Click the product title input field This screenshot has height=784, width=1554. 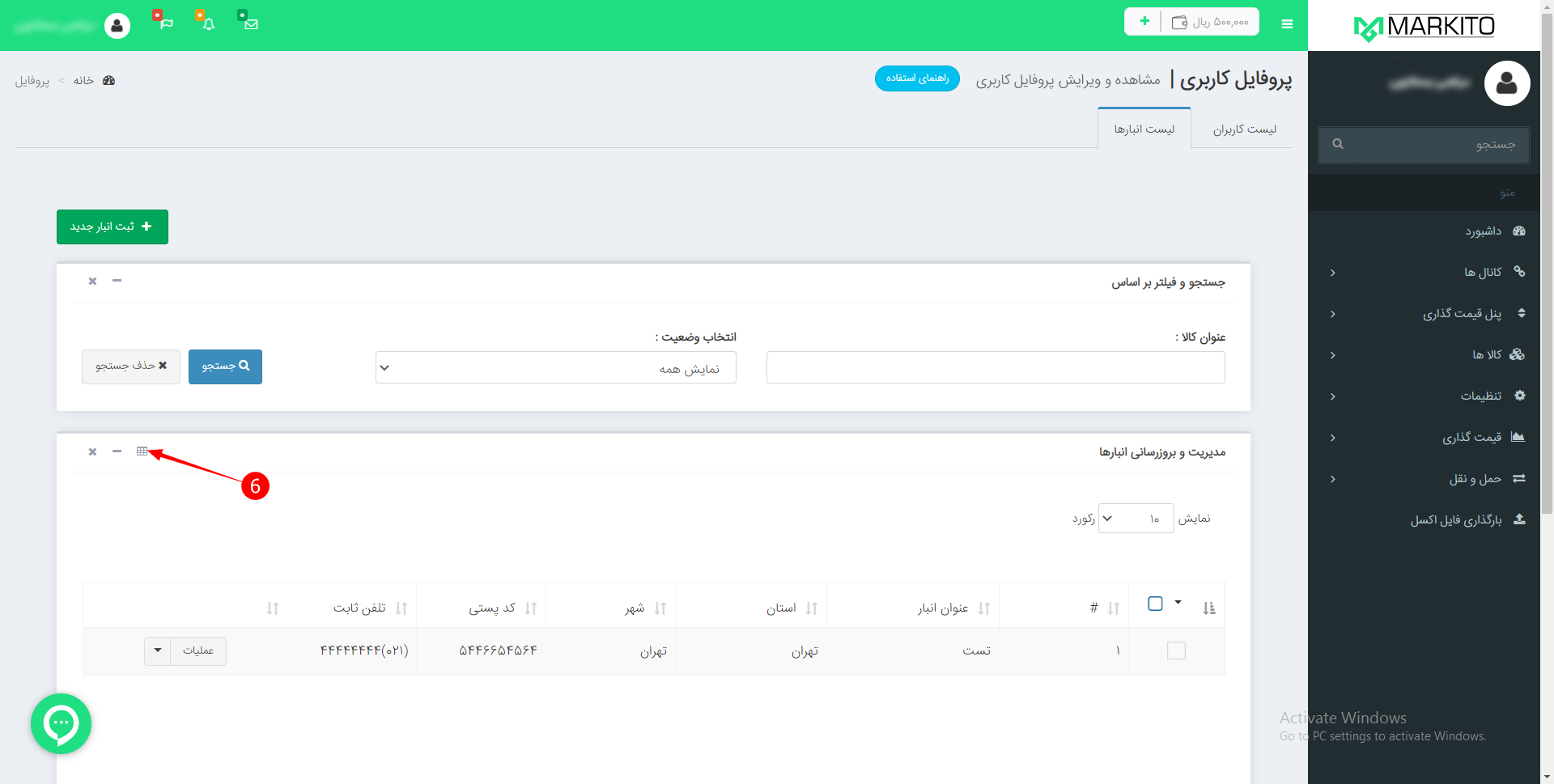[x=996, y=367]
